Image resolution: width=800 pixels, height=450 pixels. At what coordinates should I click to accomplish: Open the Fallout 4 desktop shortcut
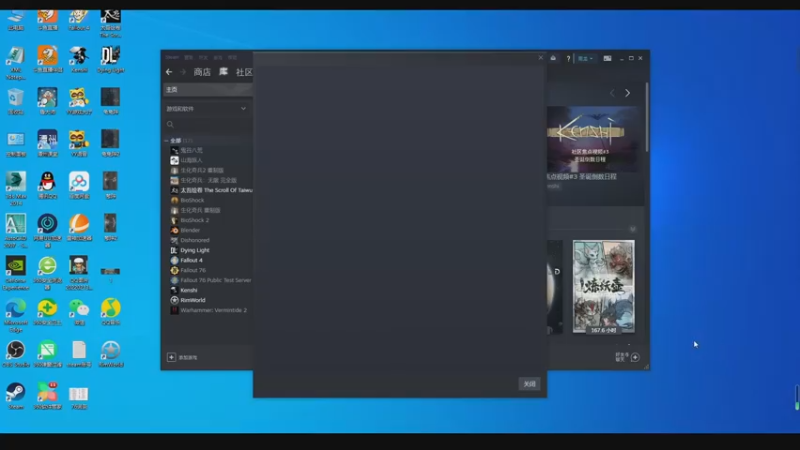[79, 20]
